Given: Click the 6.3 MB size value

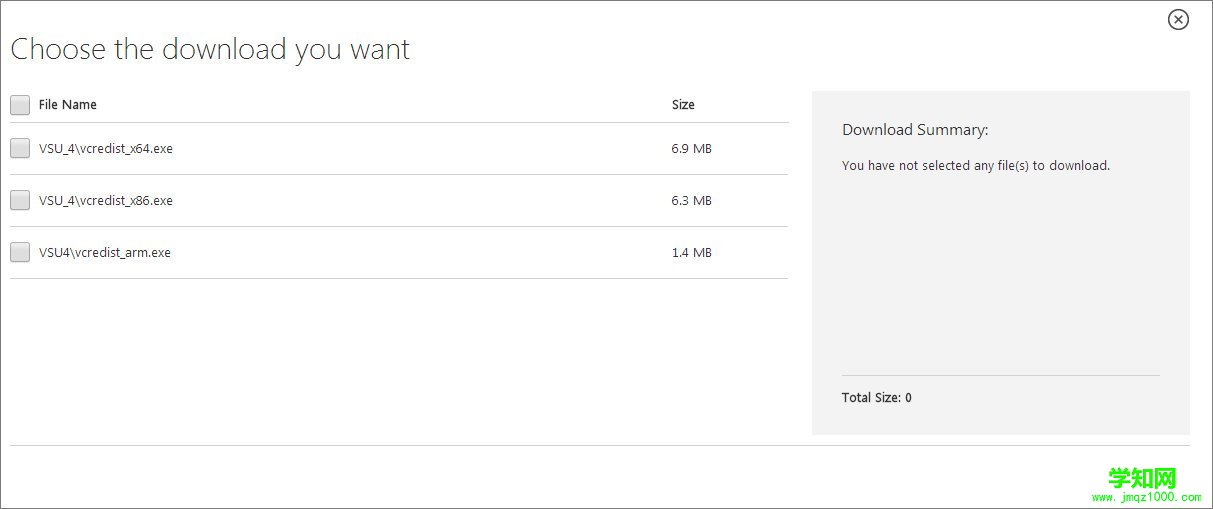Looking at the screenshot, I should tap(691, 201).
